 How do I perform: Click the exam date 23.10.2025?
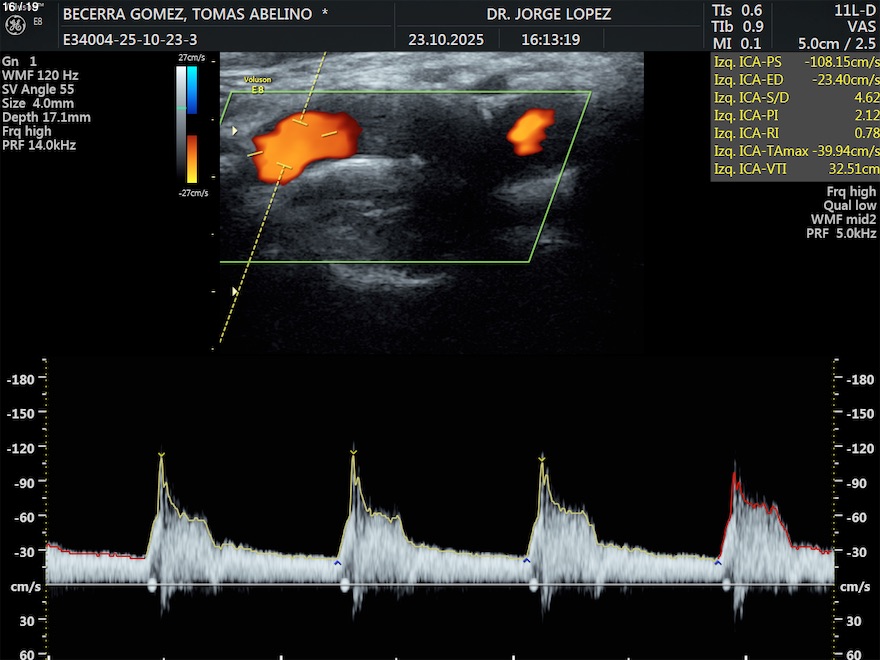tap(439, 40)
